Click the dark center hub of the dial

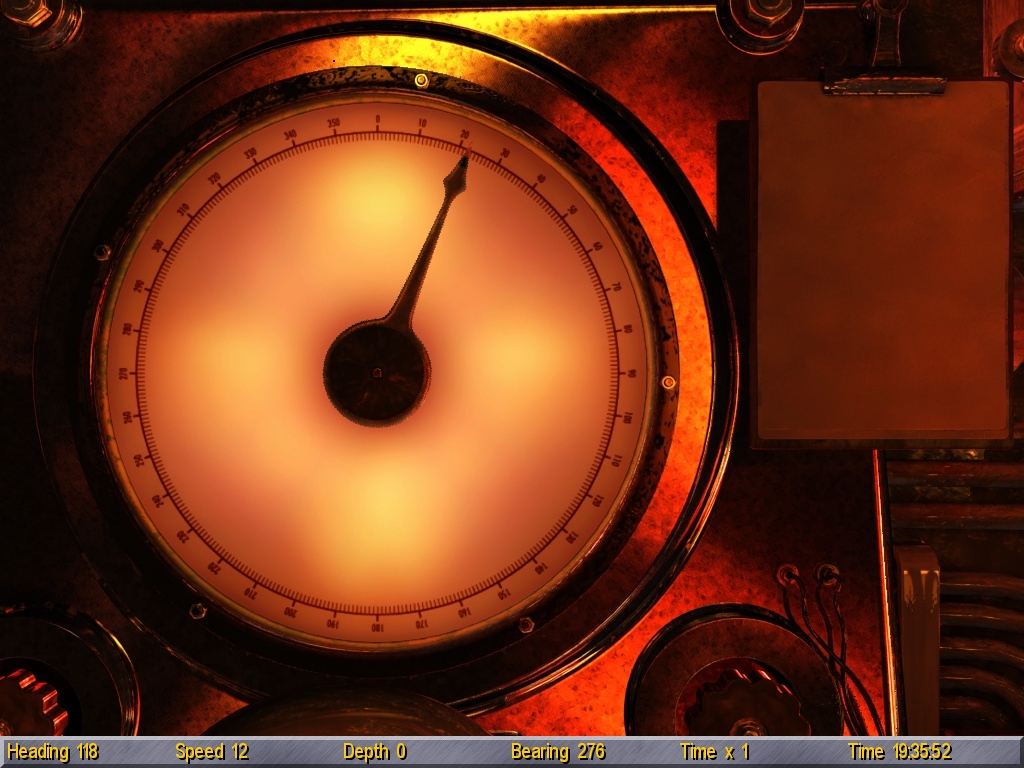click(377, 373)
